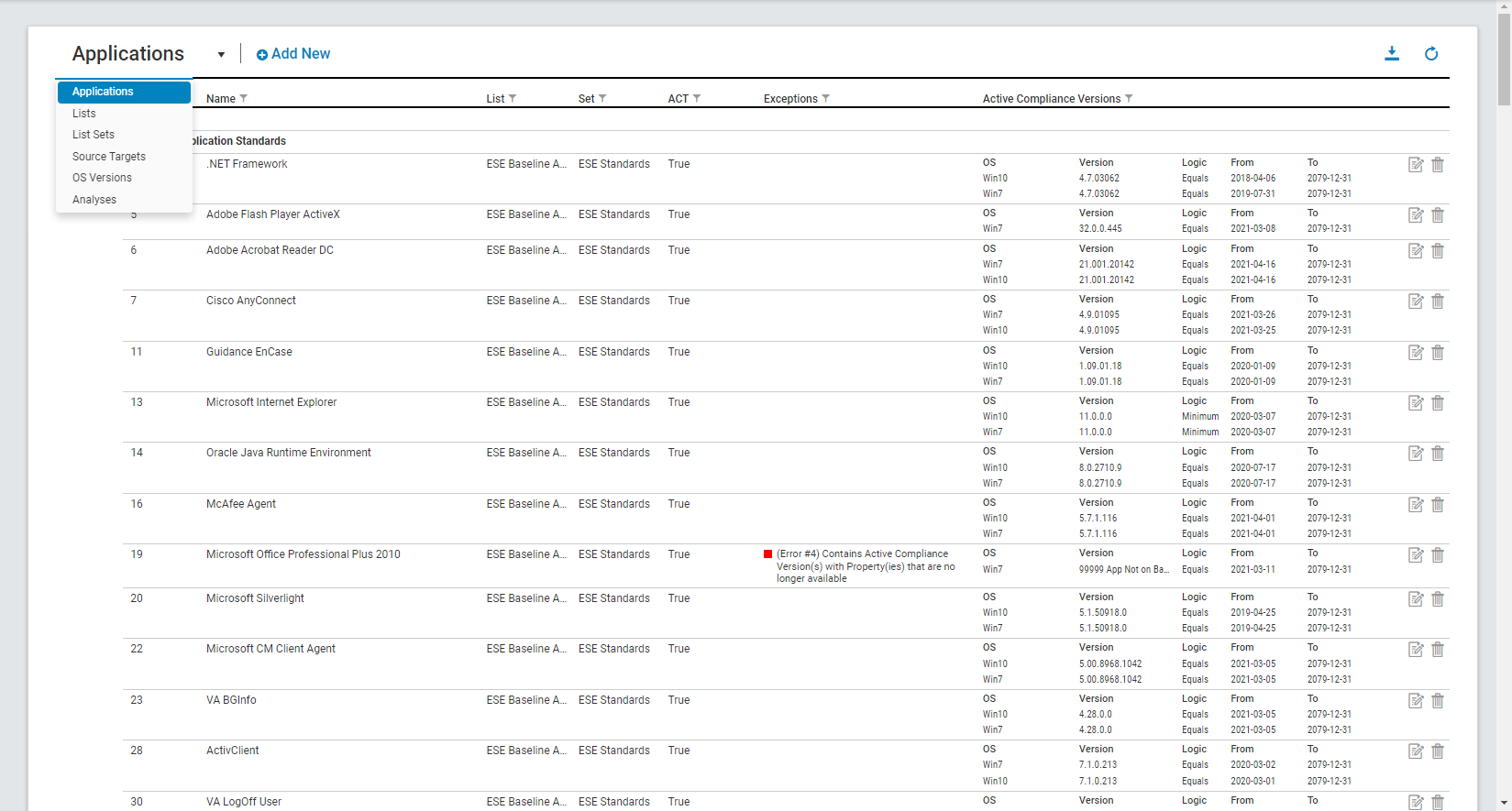
Task: Edit Microsoft Office Professional Plus 2010 entry
Action: click(x=1416, y=555)
